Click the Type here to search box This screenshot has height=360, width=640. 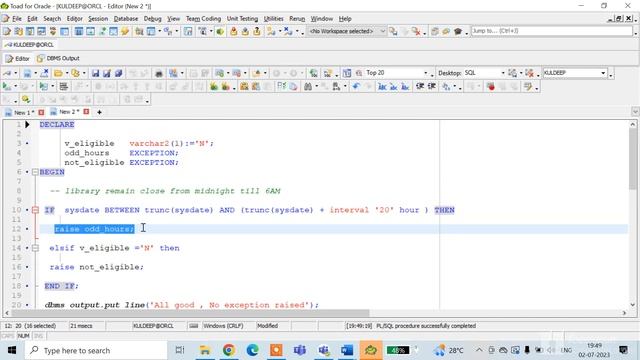coord(96,350)
